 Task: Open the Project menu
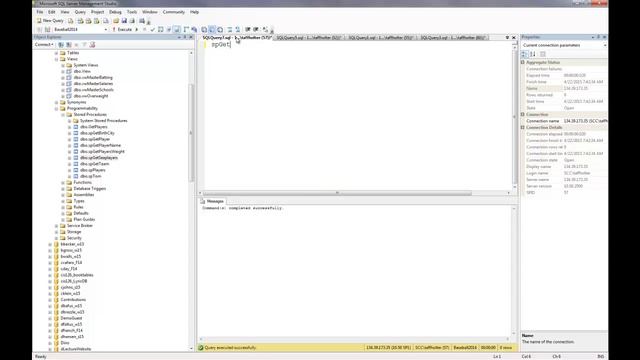click(98, 12)
